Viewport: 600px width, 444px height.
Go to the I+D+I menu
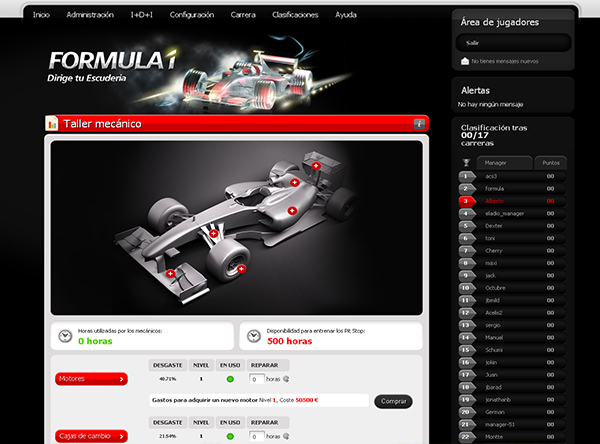(x=142, y=15)
